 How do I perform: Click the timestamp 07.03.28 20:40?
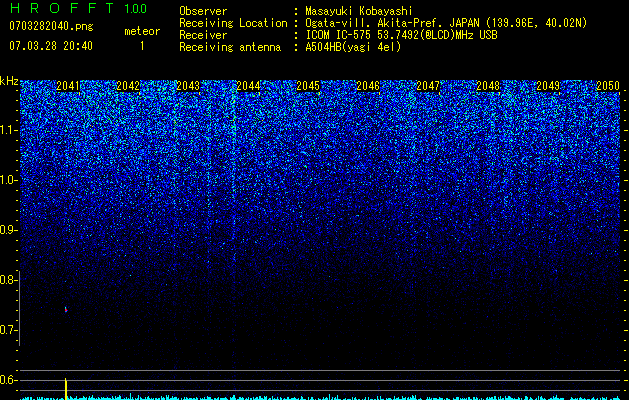51,46
